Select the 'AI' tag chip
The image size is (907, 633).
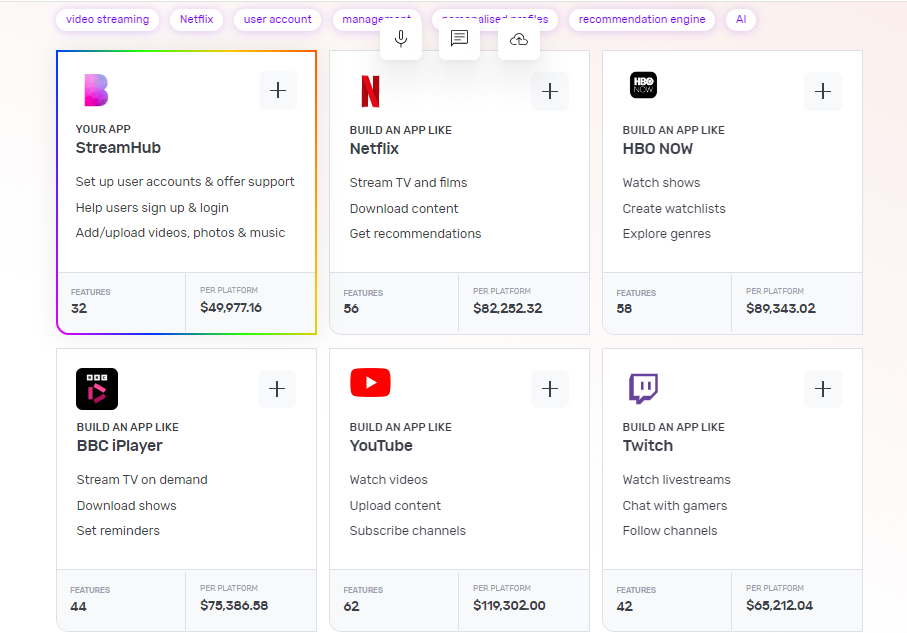coord(741,19)
